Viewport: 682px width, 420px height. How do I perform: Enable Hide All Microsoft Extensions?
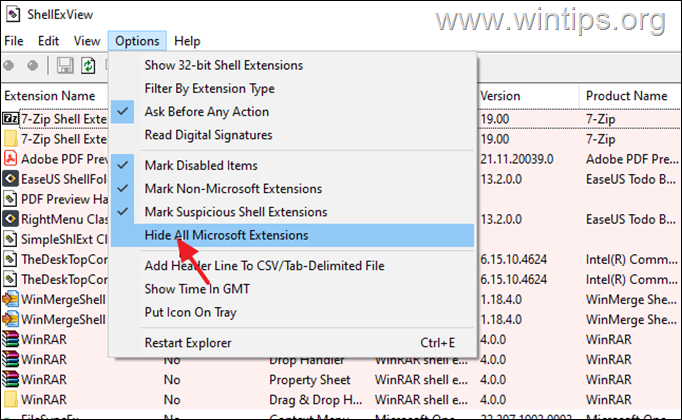(x=292, y=235)
